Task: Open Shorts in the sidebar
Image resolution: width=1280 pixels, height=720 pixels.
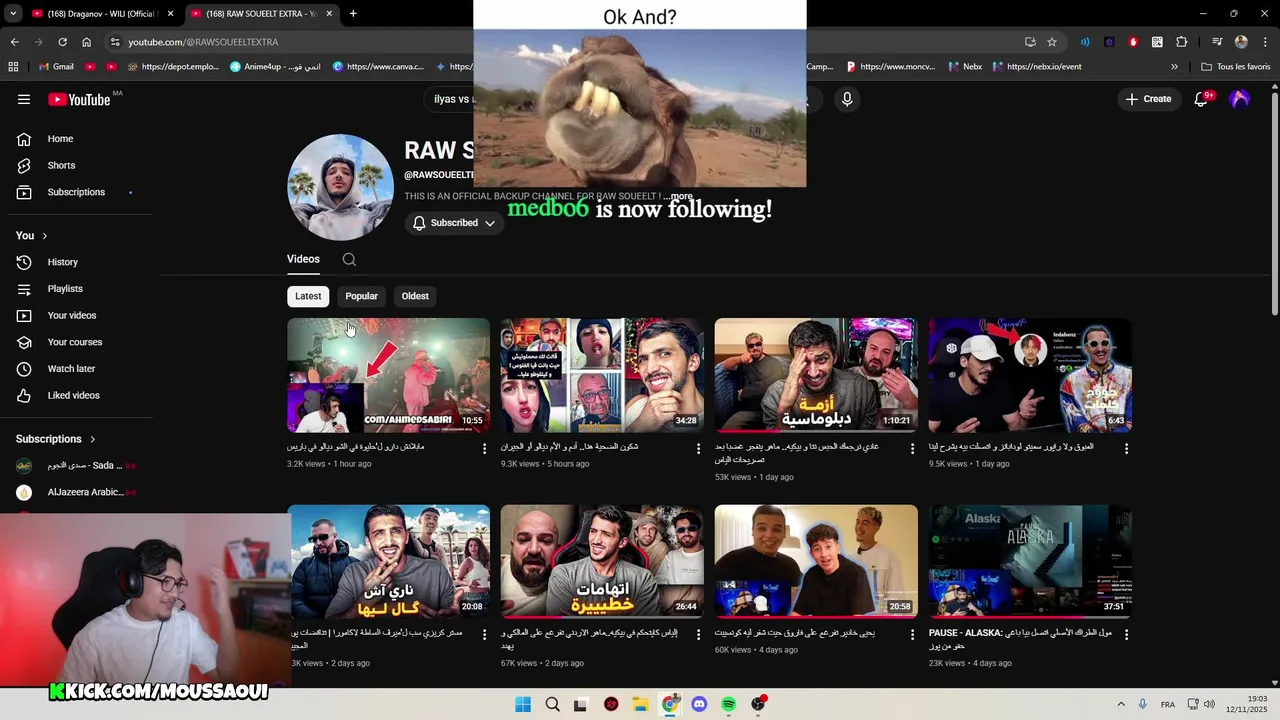Action: point(61,165)
